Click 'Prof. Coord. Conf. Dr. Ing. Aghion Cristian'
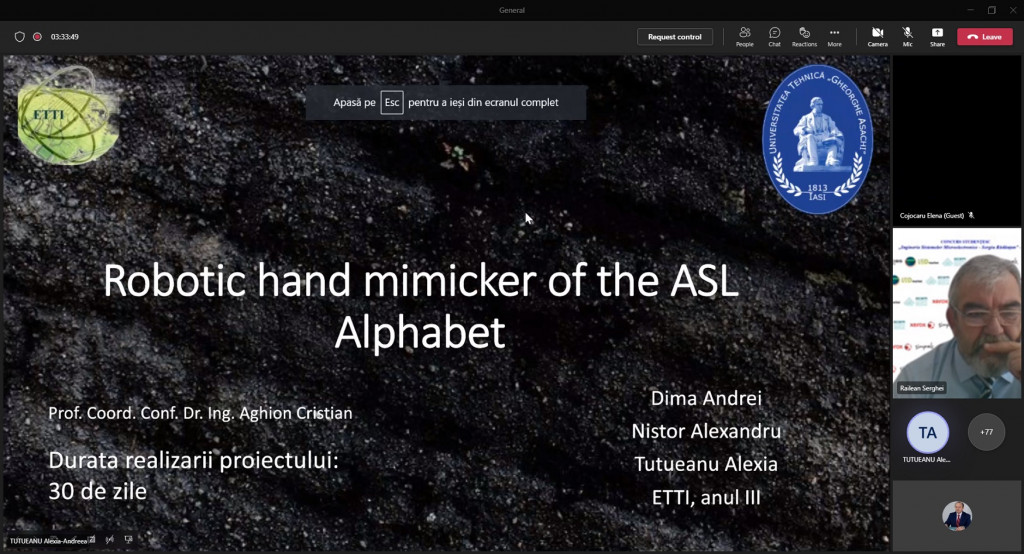Image resolution: width=1024 pixels, height=554 pixels. [200, 413]
